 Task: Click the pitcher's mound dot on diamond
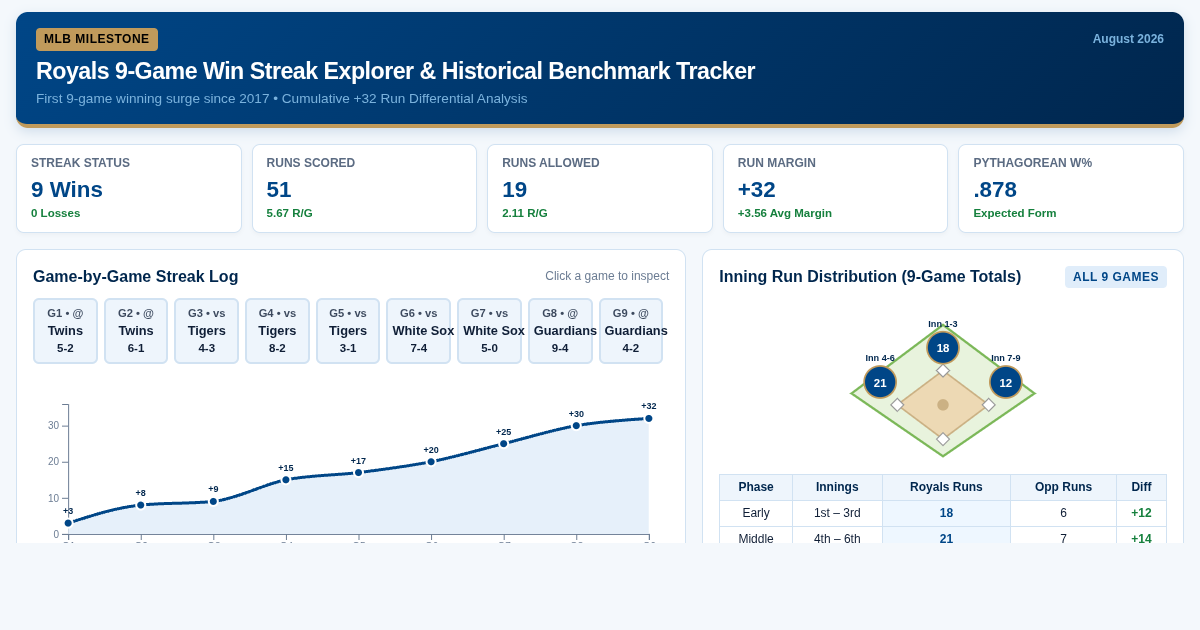(943, 405)
